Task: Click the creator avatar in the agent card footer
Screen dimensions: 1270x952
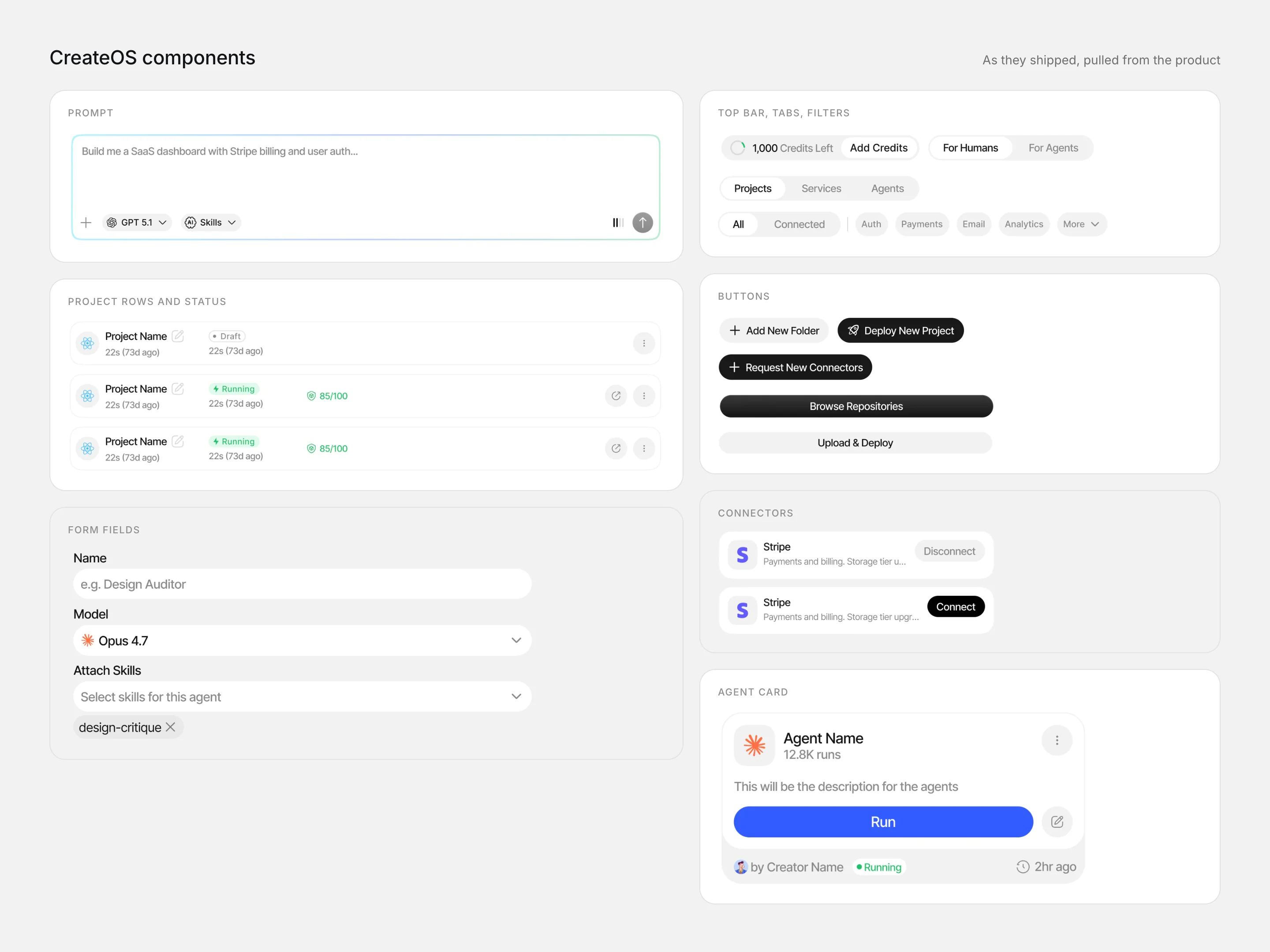Action: [x=741, y=866]
